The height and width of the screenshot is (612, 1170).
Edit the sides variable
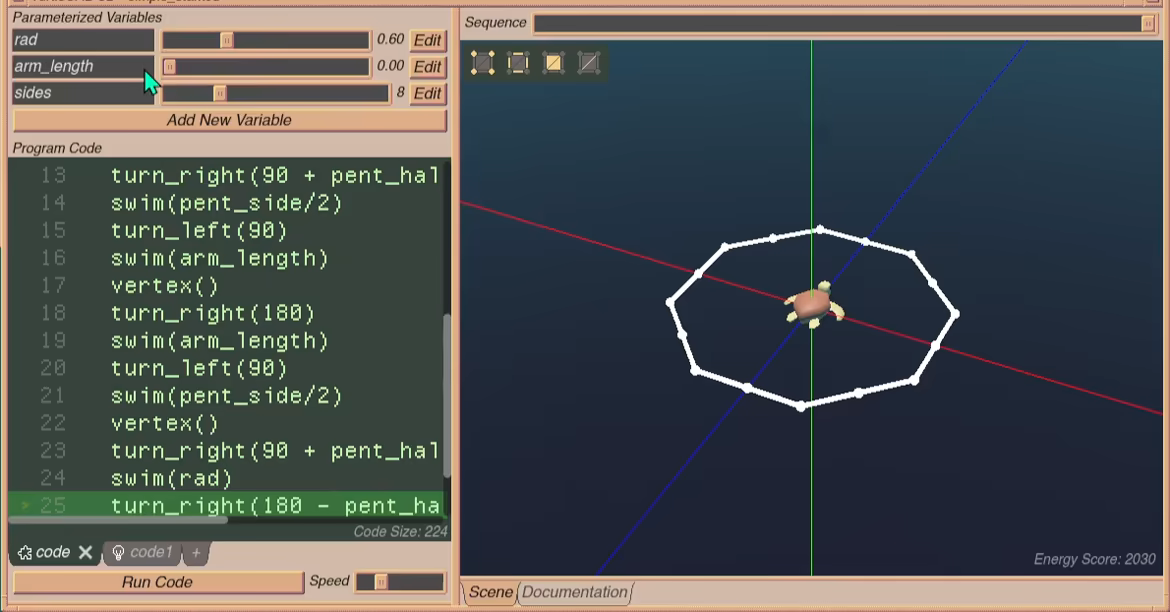pos(428,93)
